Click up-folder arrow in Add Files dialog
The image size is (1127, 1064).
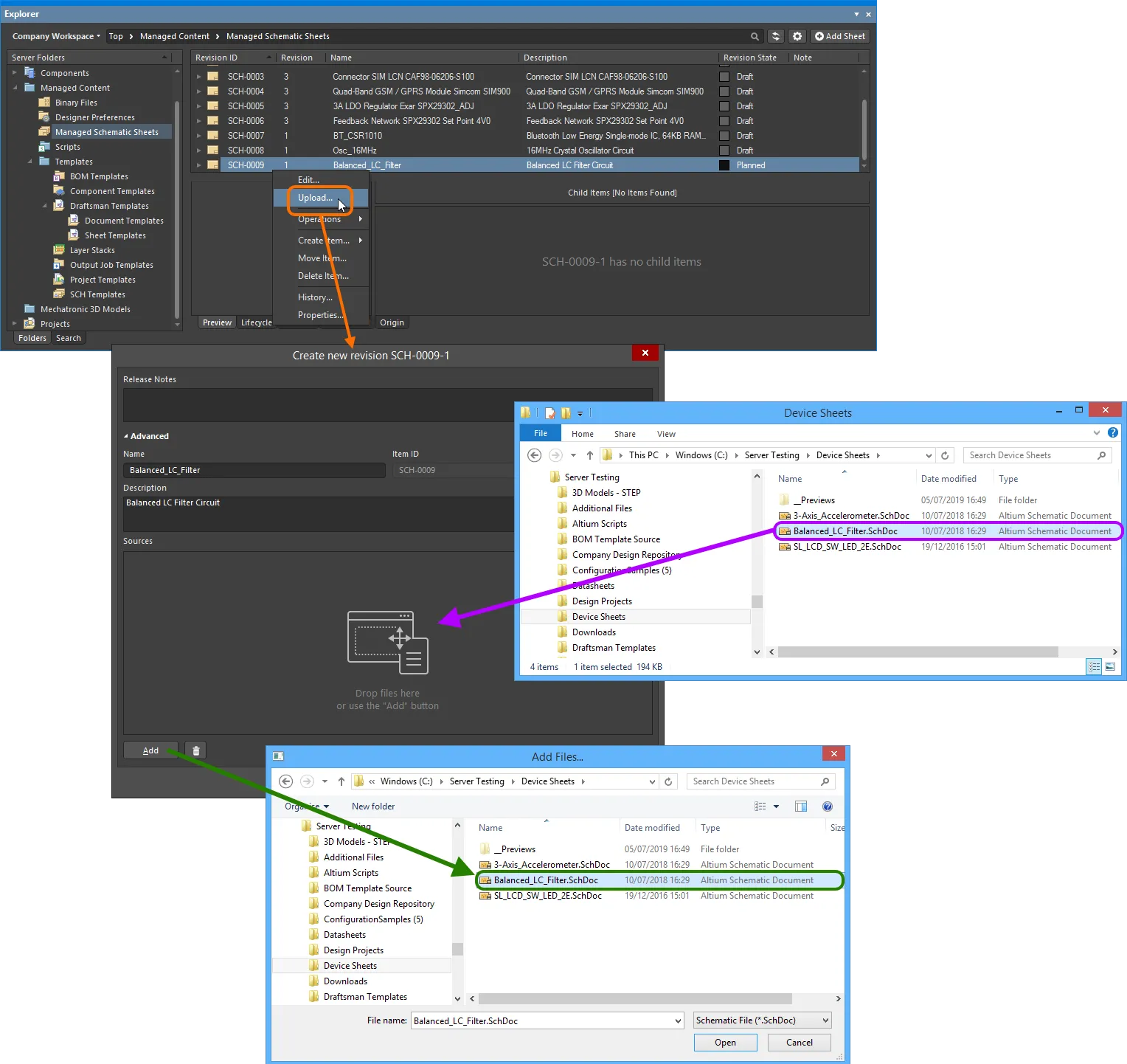tap(341, 781)
